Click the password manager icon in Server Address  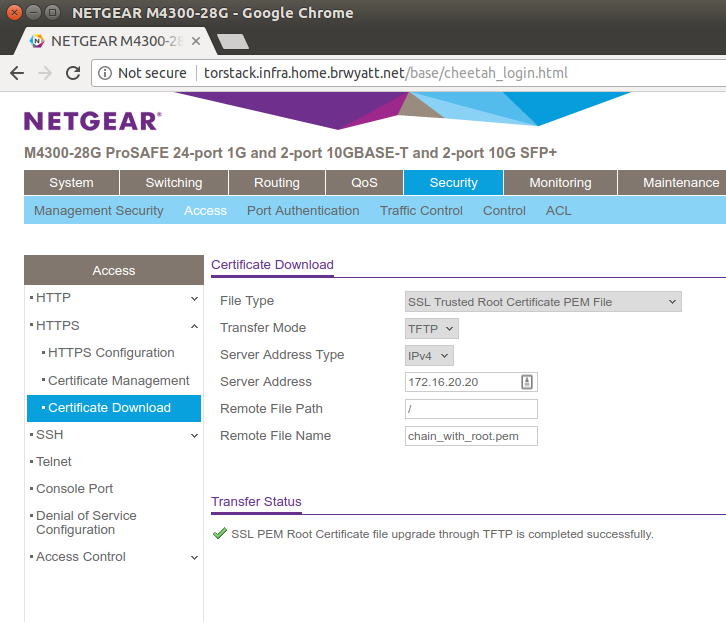[x=527, y=382]
